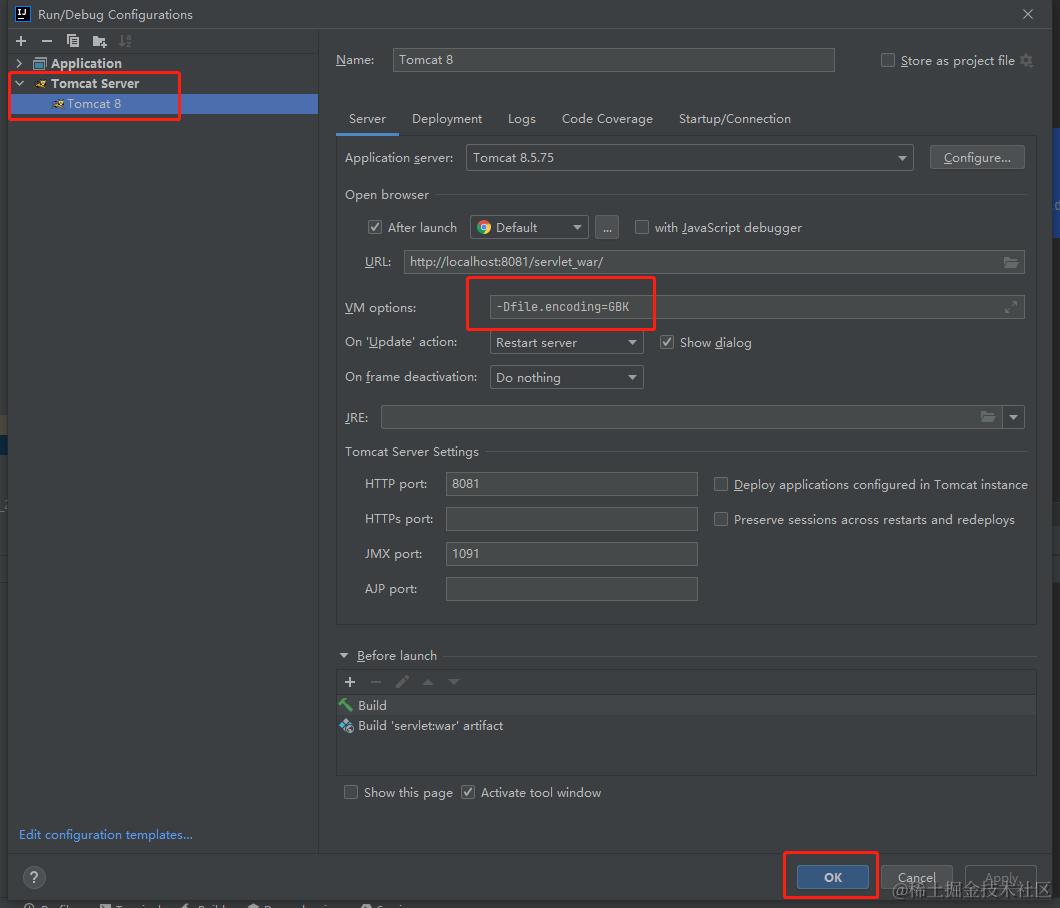
Task: Click the Configure... button
Action: point(977,158)
